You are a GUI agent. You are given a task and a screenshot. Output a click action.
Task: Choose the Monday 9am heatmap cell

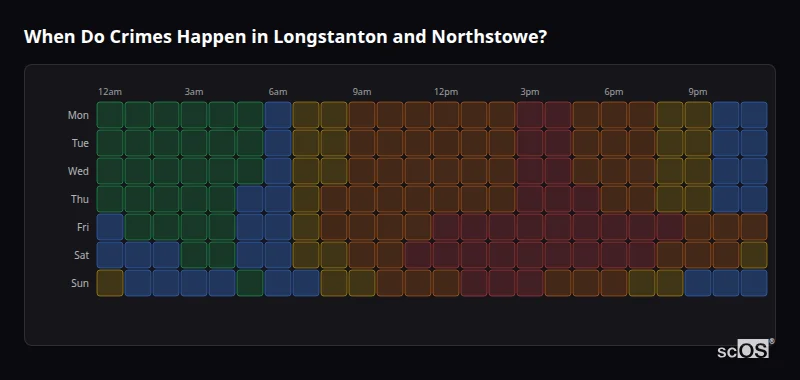pyautogui.click(x=362, y=115)
